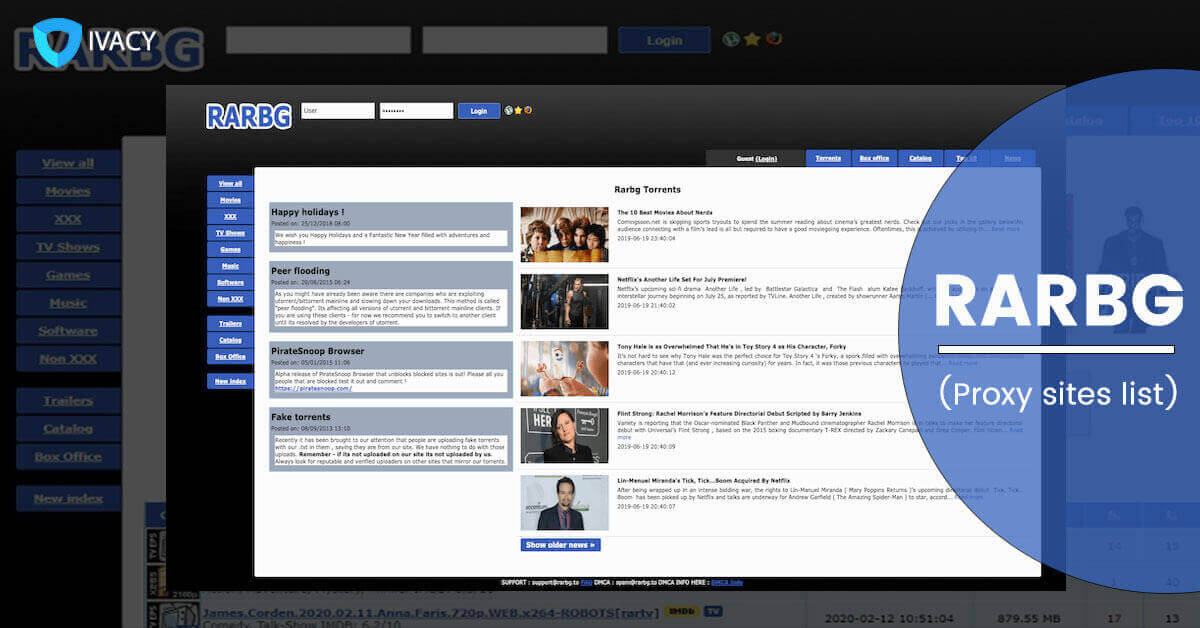
Task: Open Catalog in the front left sidebar
Action: [x=230, y=340]
